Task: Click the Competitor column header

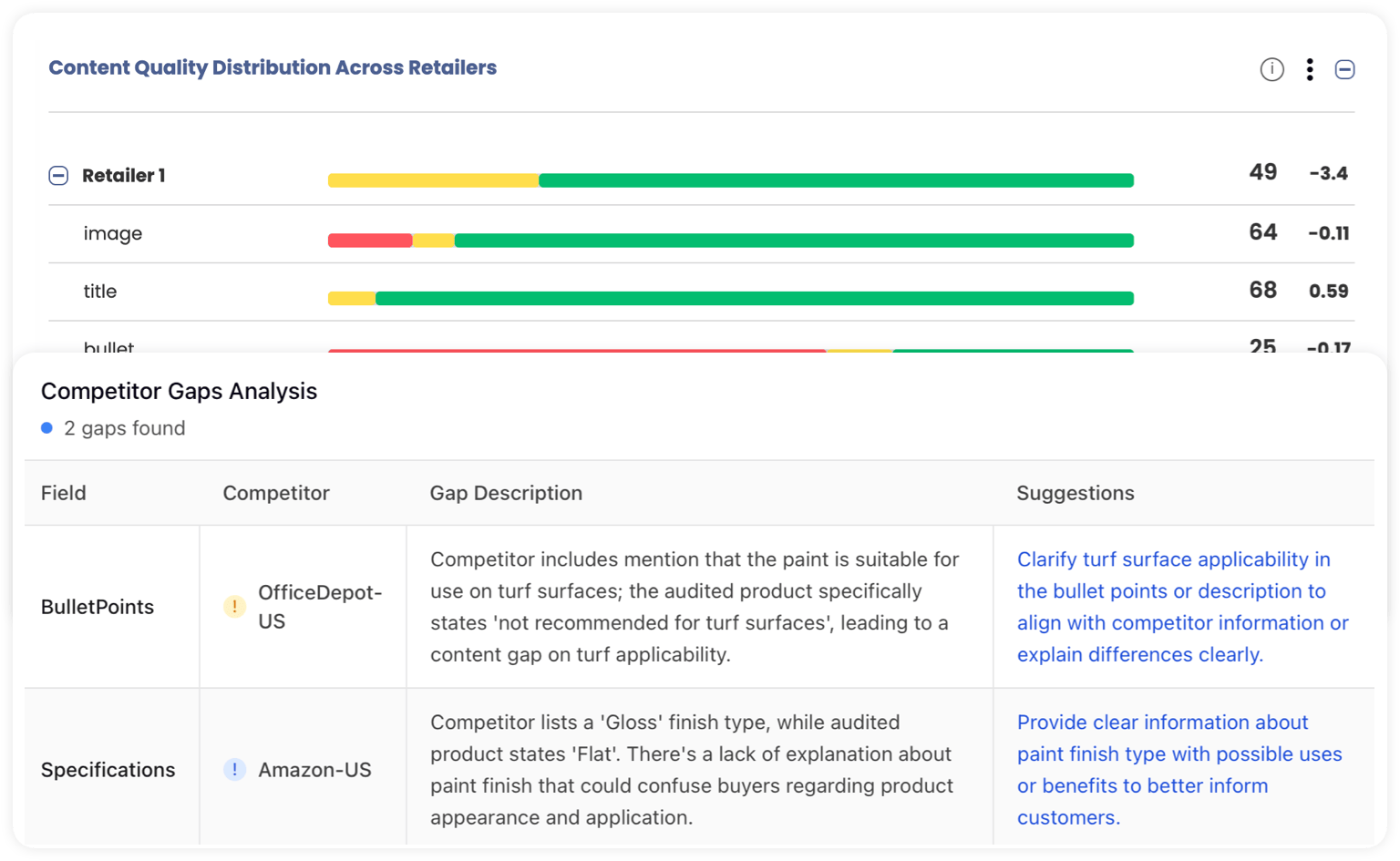Action: (x=275, y=493)
